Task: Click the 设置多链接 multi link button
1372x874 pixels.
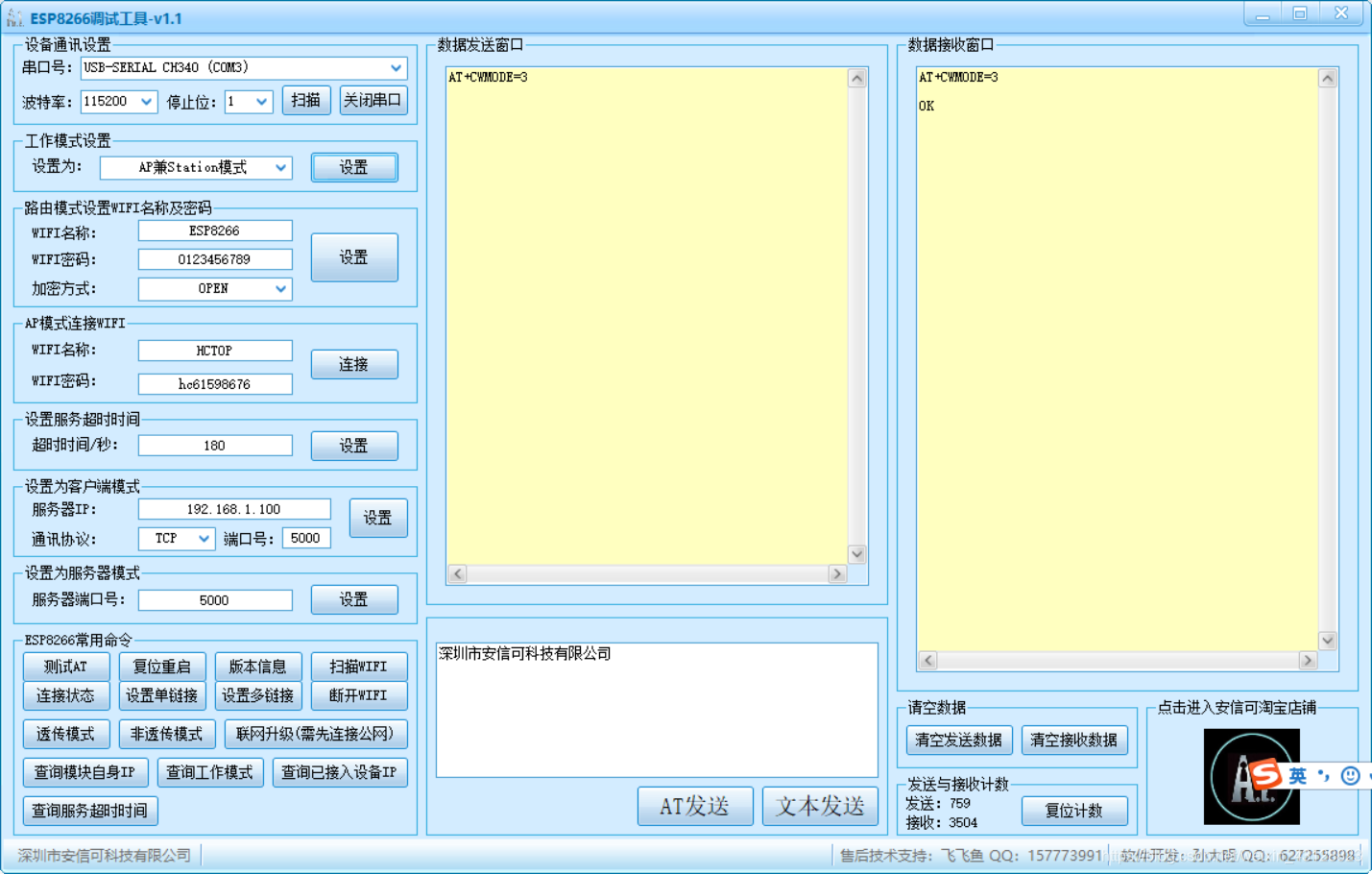Action: pyautogui.click(x=258, y=695)
